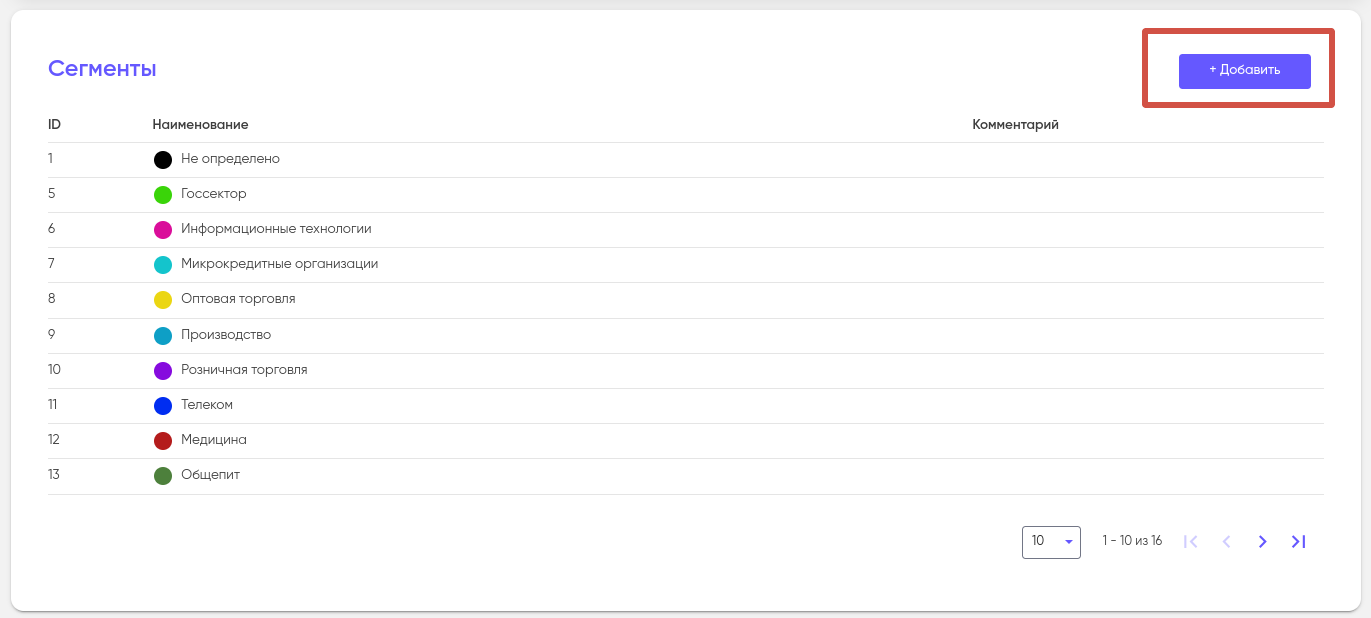Click red swatch next to Медицина
Screen dimensions: 1371x618
(x=163, y=441)
